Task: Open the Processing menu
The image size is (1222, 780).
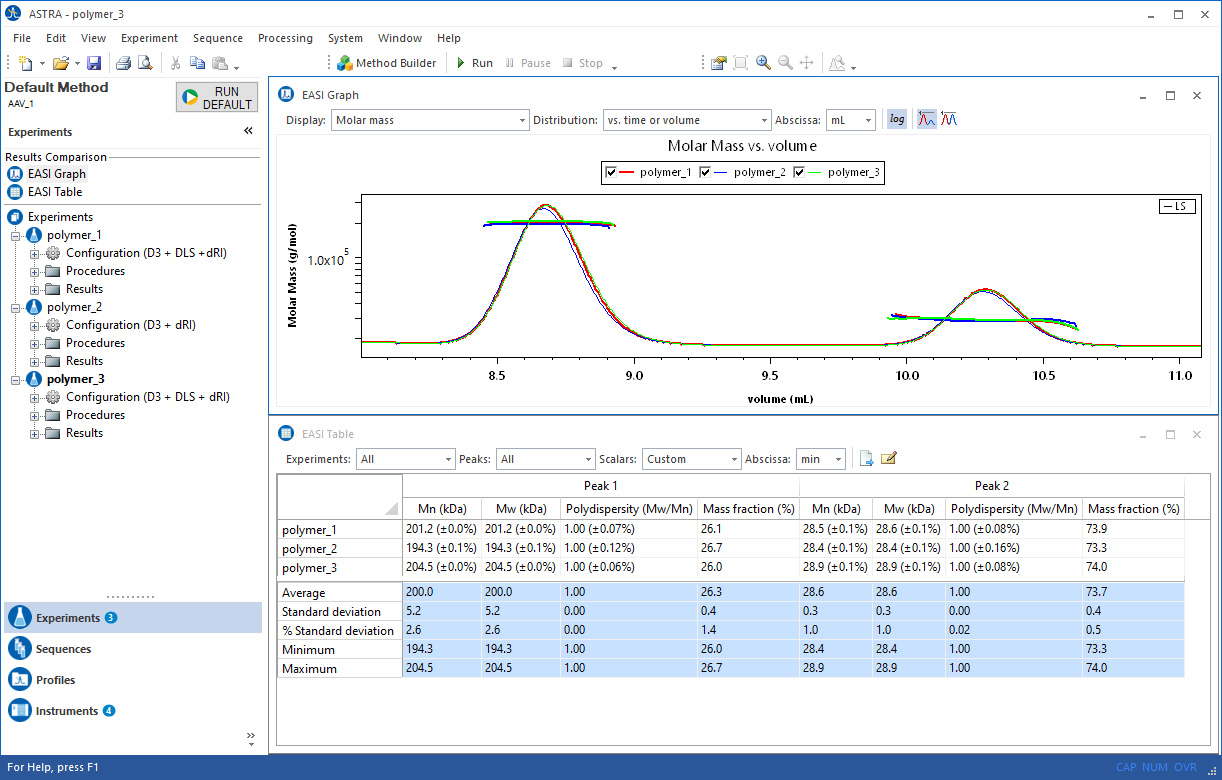Action: click(285, 38)
